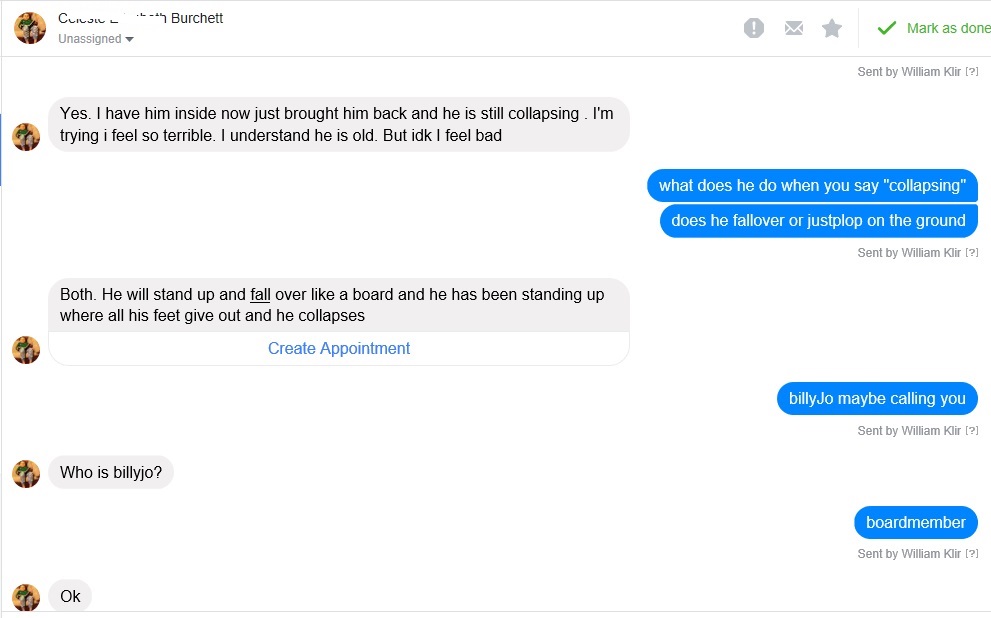991x618 pixels.
Task: Star this conversation with the star icon
Action: (x=832, y=28)
